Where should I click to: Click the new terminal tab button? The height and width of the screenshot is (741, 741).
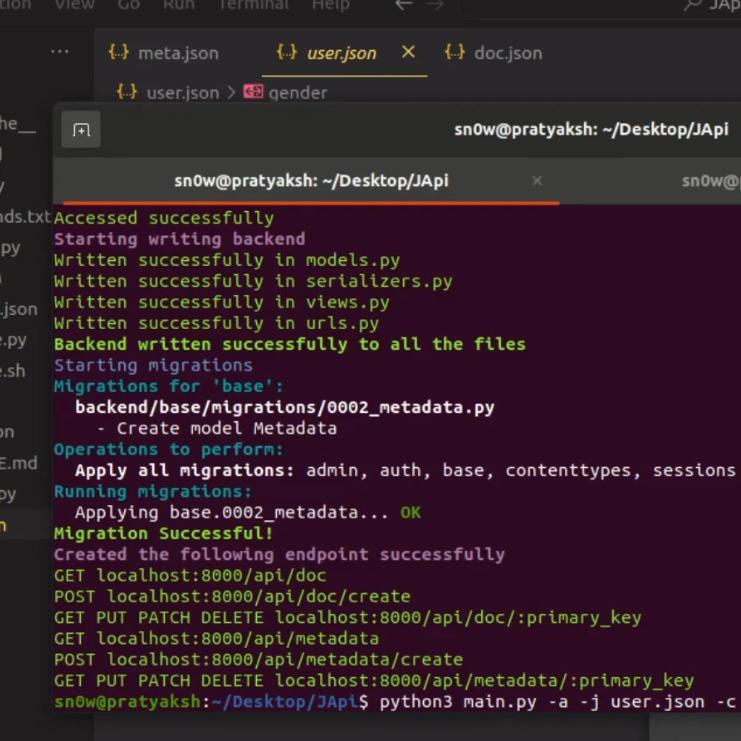pos(81,130)
